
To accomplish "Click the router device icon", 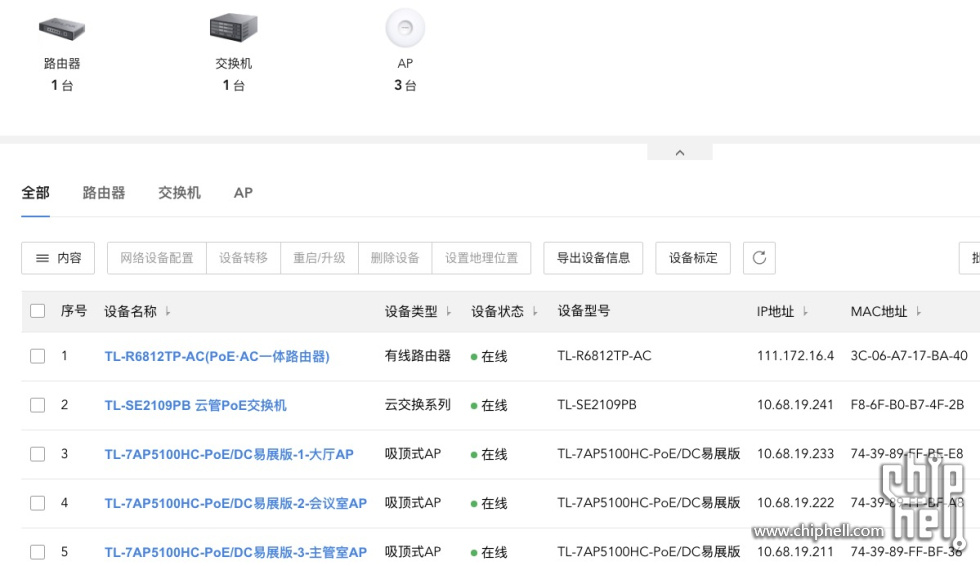I will pos(62,29).
